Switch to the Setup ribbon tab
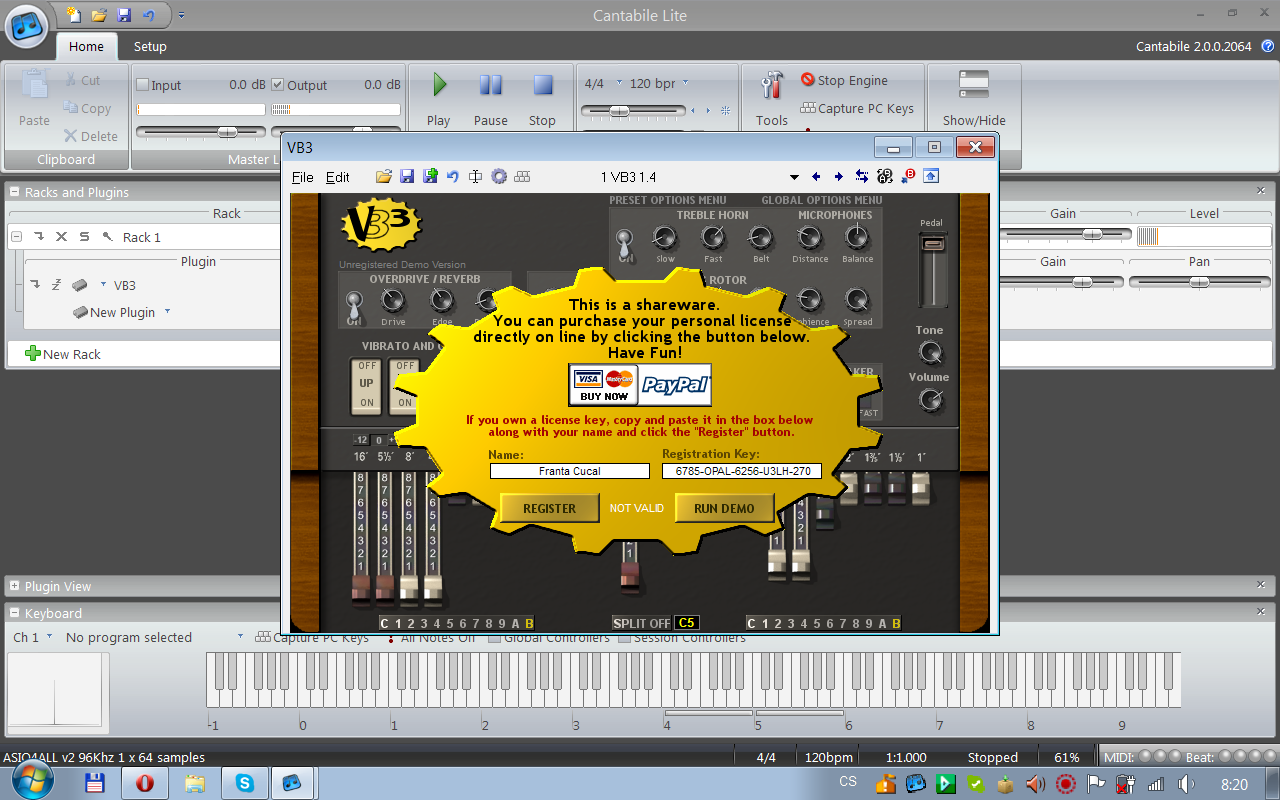This screenshot has width=1280, height=800. coord(150,46)
